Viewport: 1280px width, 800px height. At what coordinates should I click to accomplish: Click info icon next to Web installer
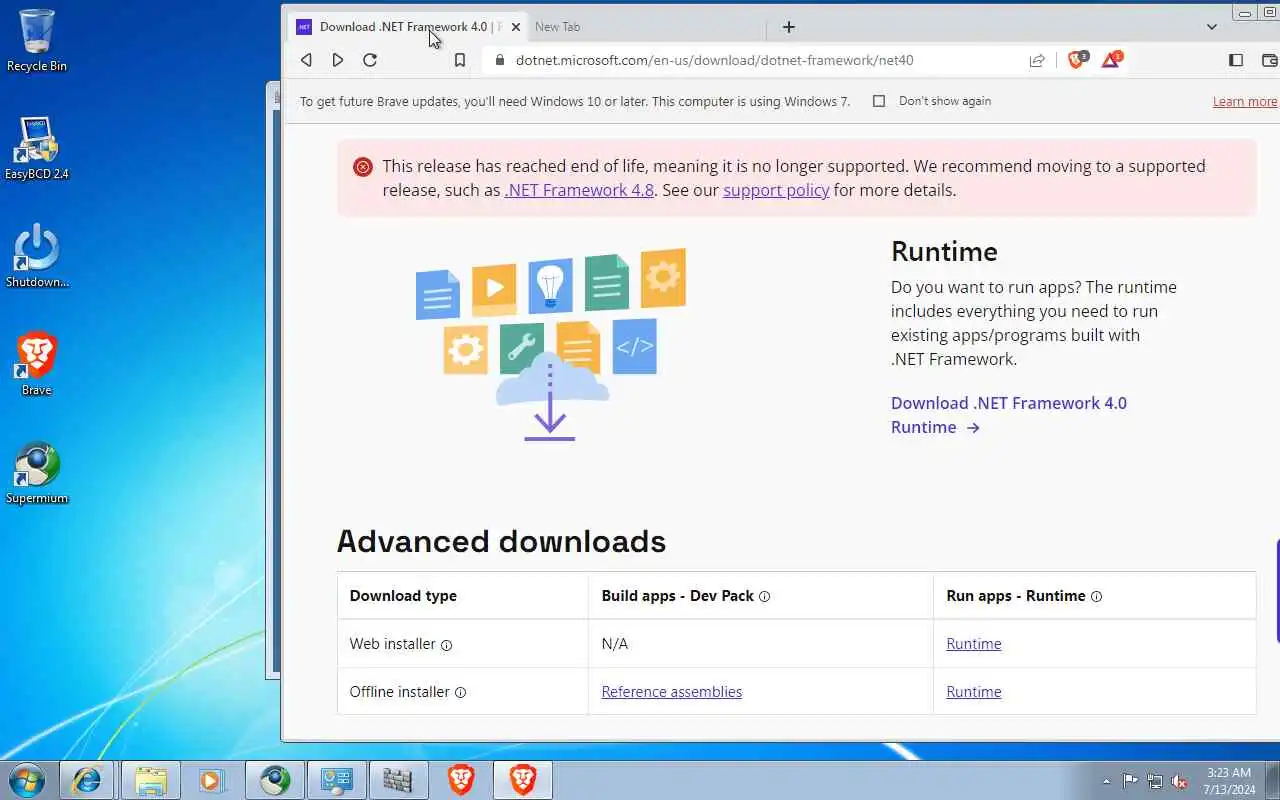447,645
